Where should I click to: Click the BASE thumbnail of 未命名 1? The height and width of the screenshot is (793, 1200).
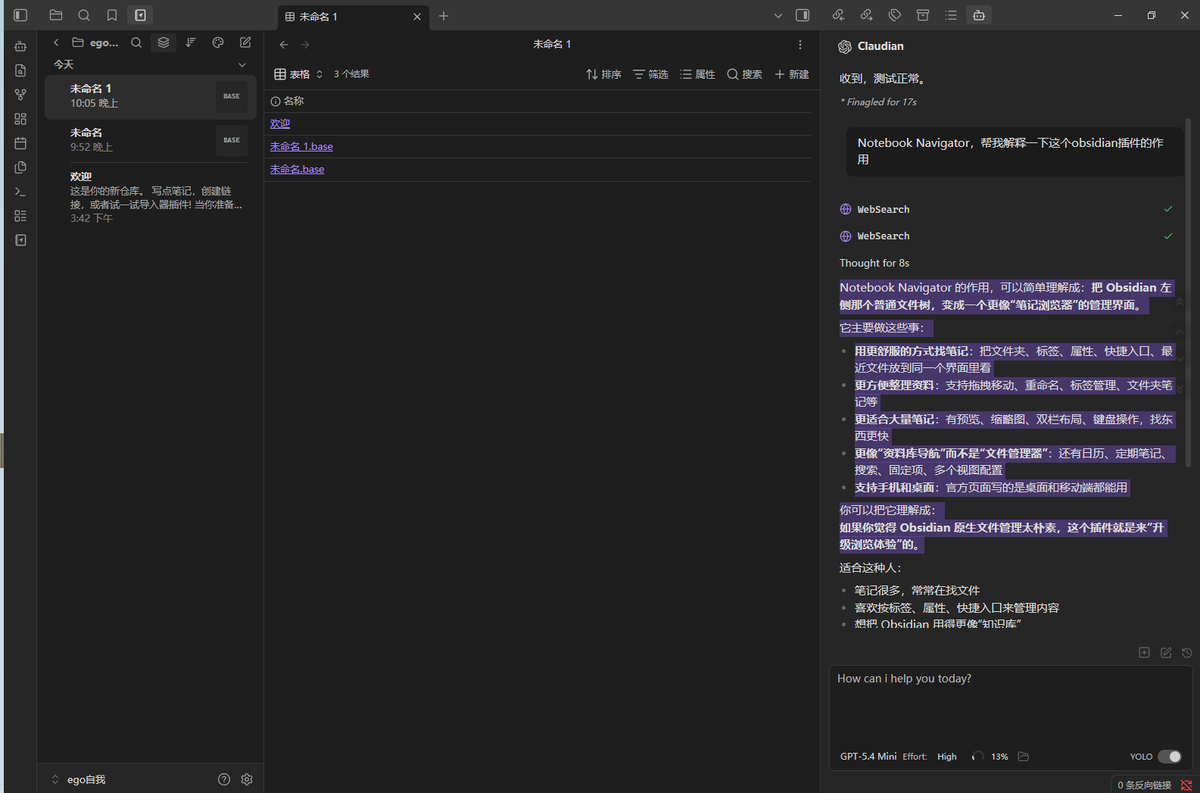(x=231, y=96)
